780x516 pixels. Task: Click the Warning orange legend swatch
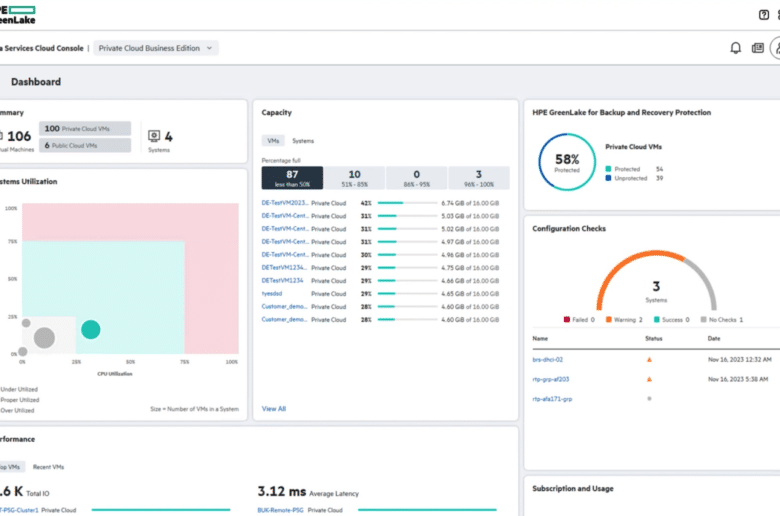608,319
